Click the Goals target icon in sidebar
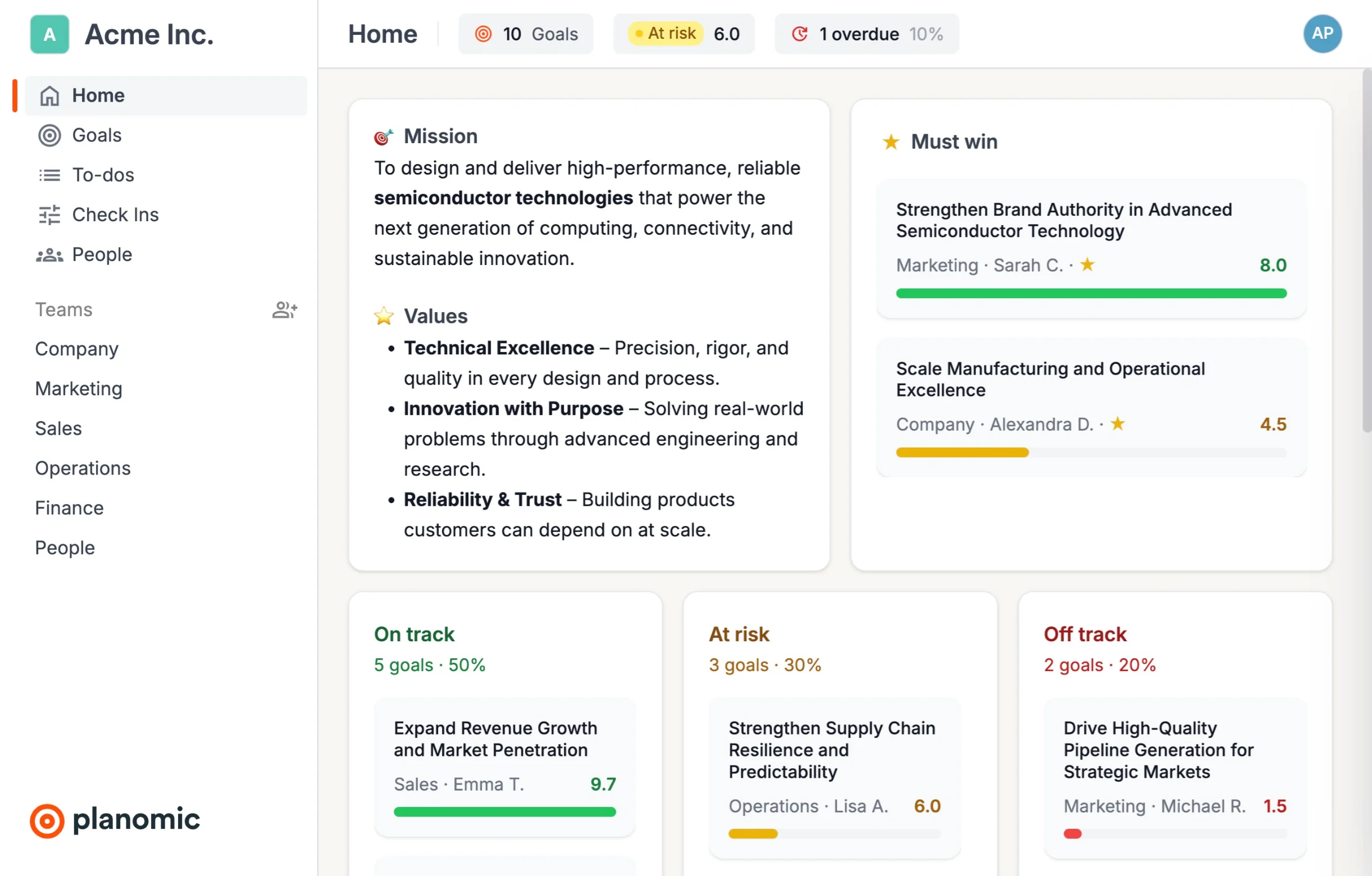This screenshot has height=876, width=1372. click(x=49, y=135)
